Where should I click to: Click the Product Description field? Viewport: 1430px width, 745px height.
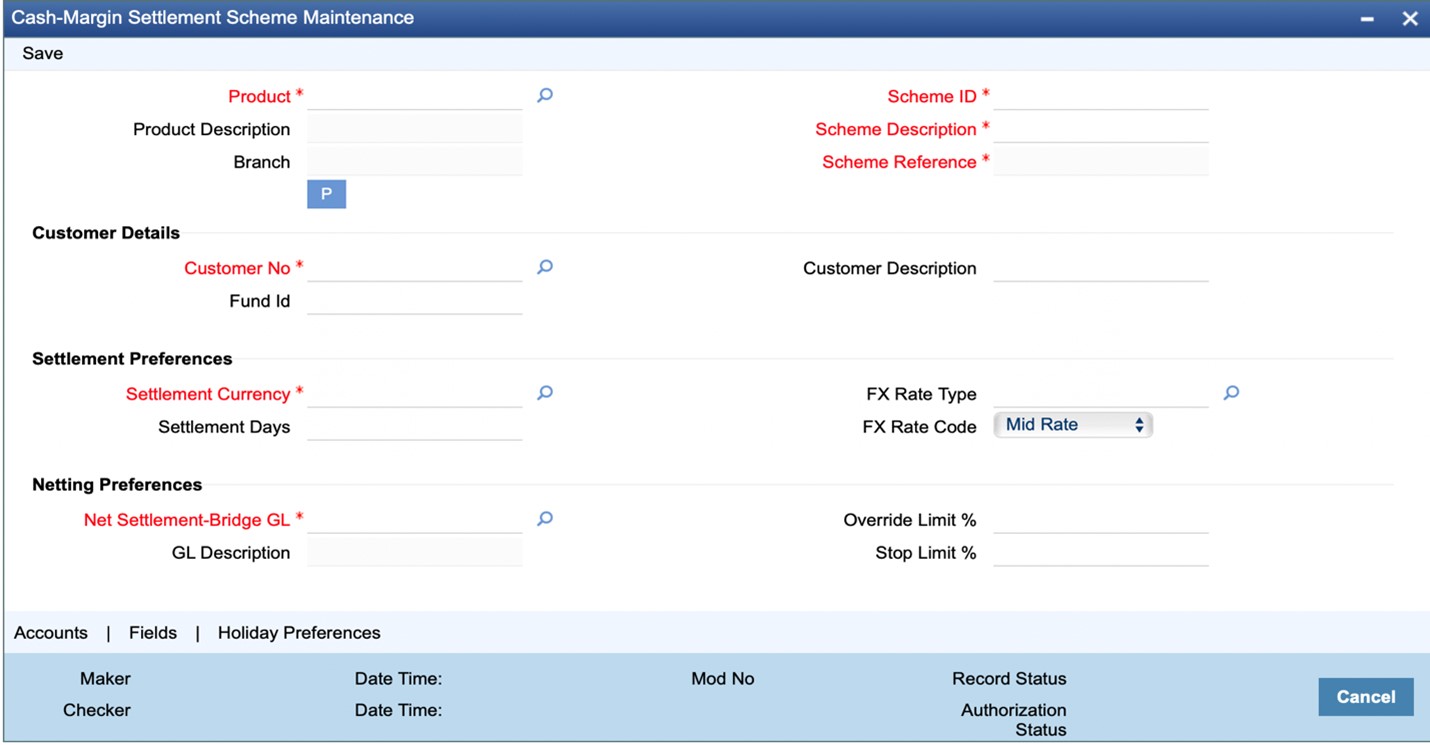415,130
